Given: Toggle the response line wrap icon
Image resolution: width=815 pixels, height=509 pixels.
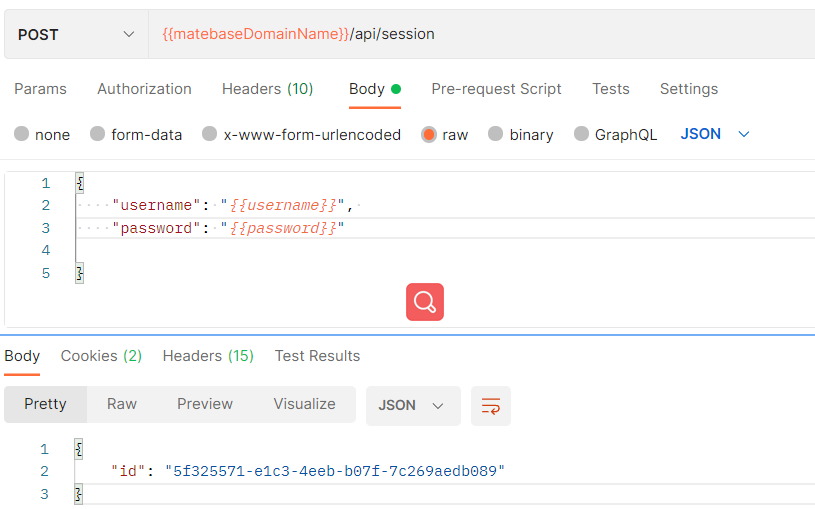Looking at the screenshot, I should (490, 406).
